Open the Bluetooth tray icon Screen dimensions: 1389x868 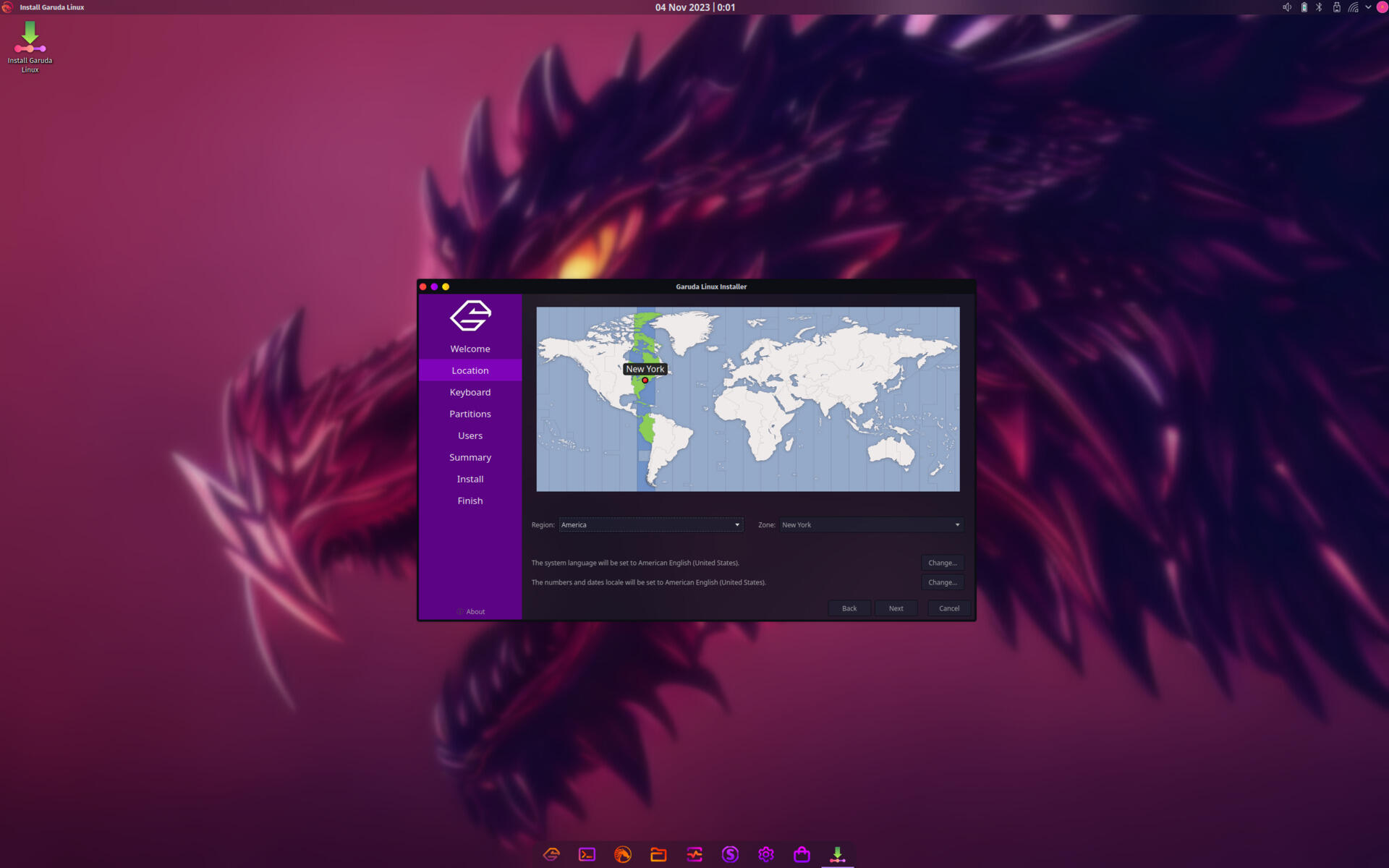(x=1320, y=7)
